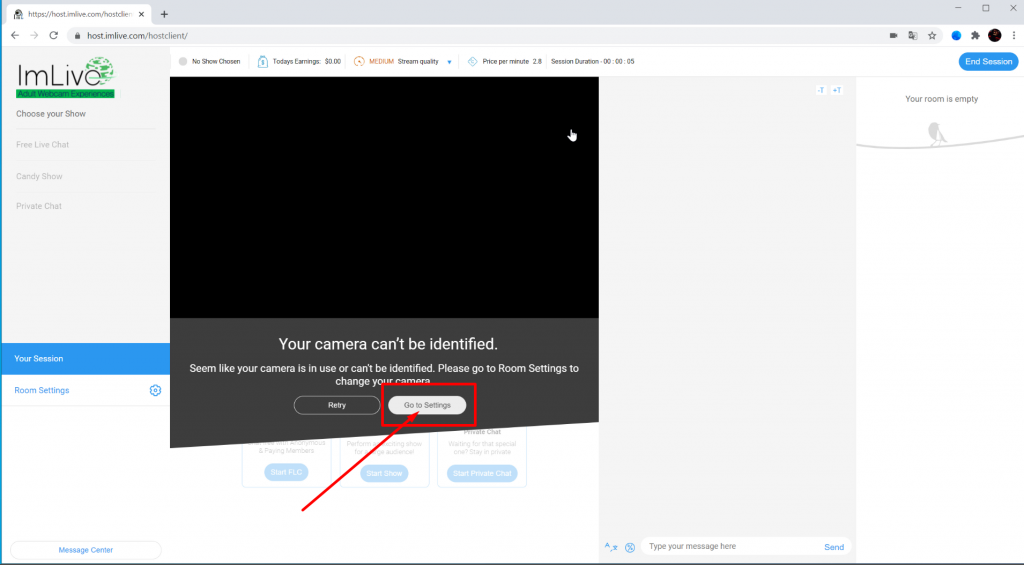Open the Chrome three-dot menu
This screenshot has height=565, width=1024.
tap(1014, 35)
